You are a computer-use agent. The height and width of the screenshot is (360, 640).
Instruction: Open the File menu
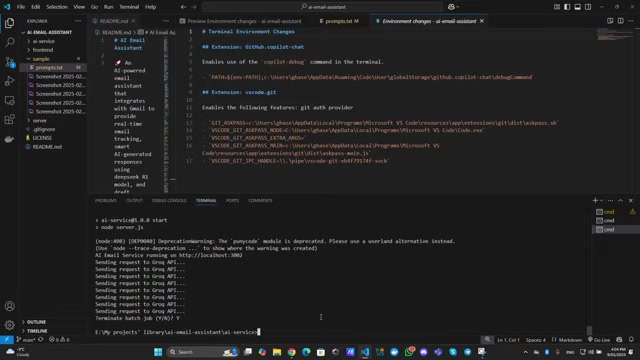coord(21,7)
